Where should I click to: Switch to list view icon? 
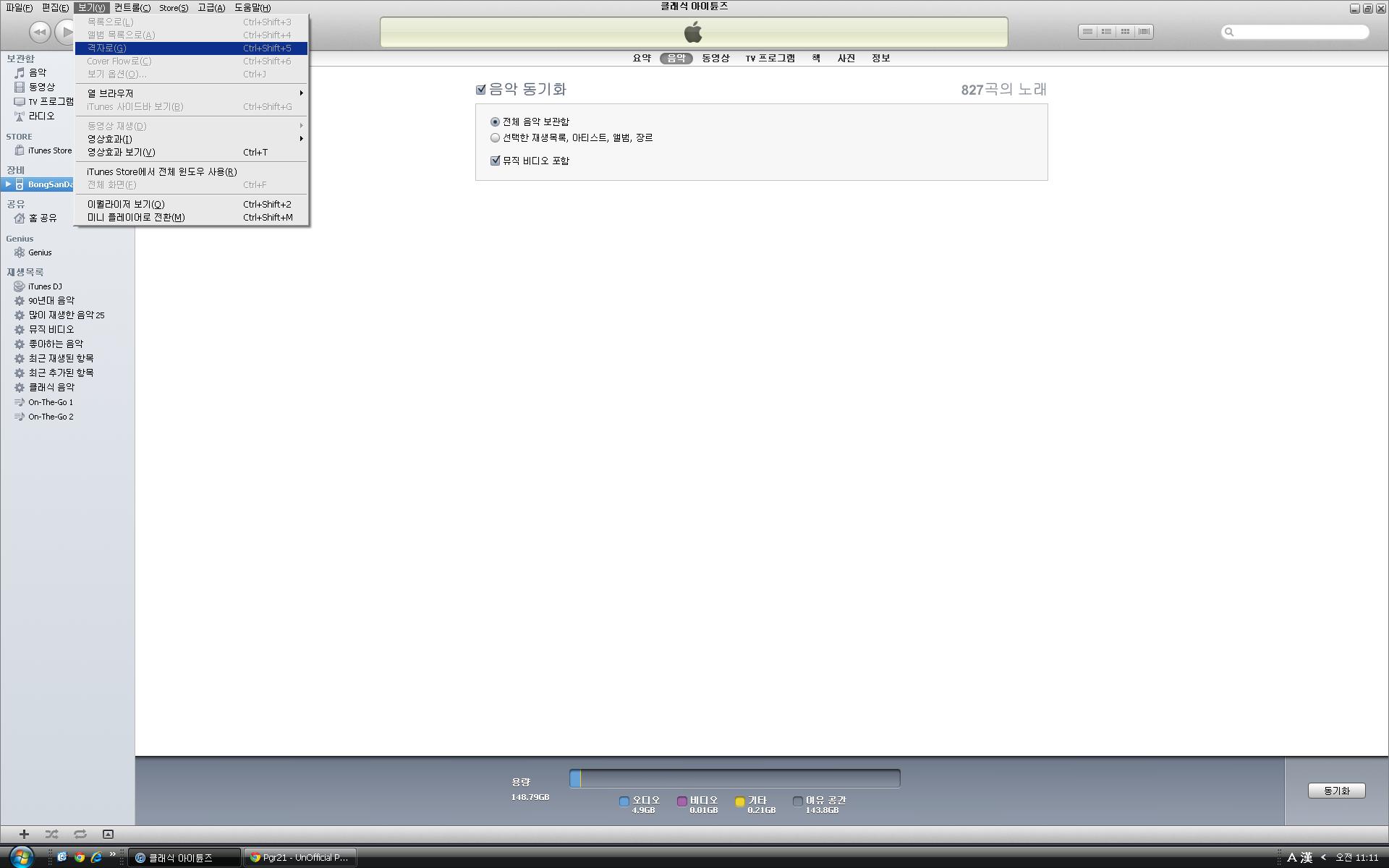click(1087, 32)
